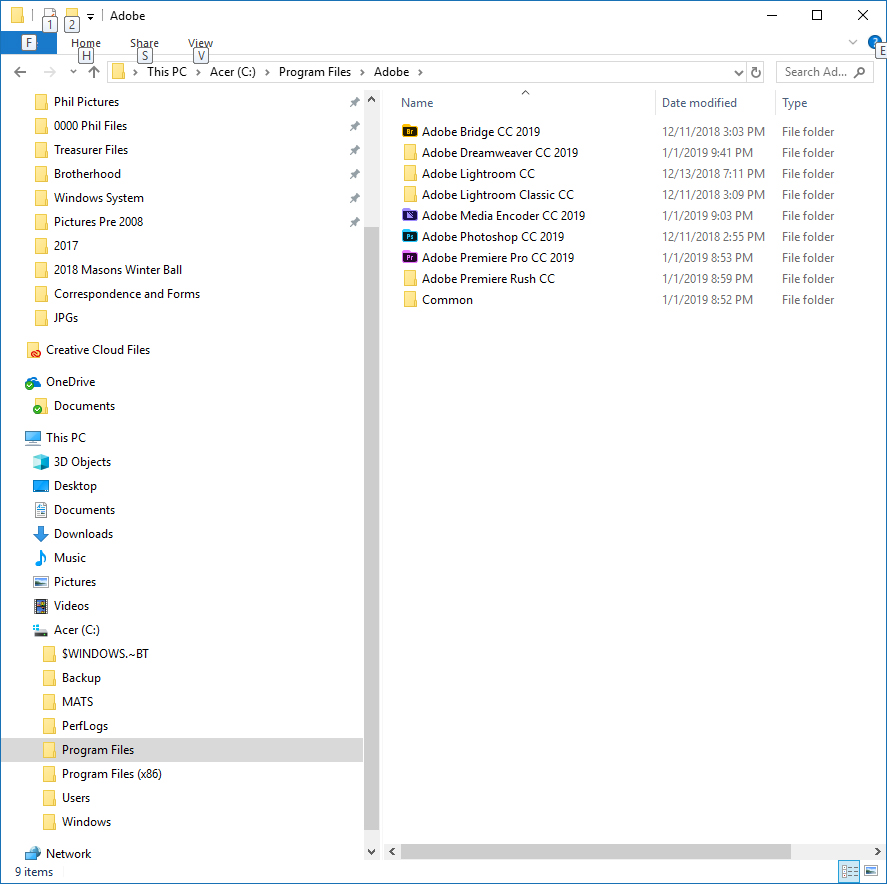Click the Adobe Premiere Pro CC 2019 folder icon

[x=410, y=257]
